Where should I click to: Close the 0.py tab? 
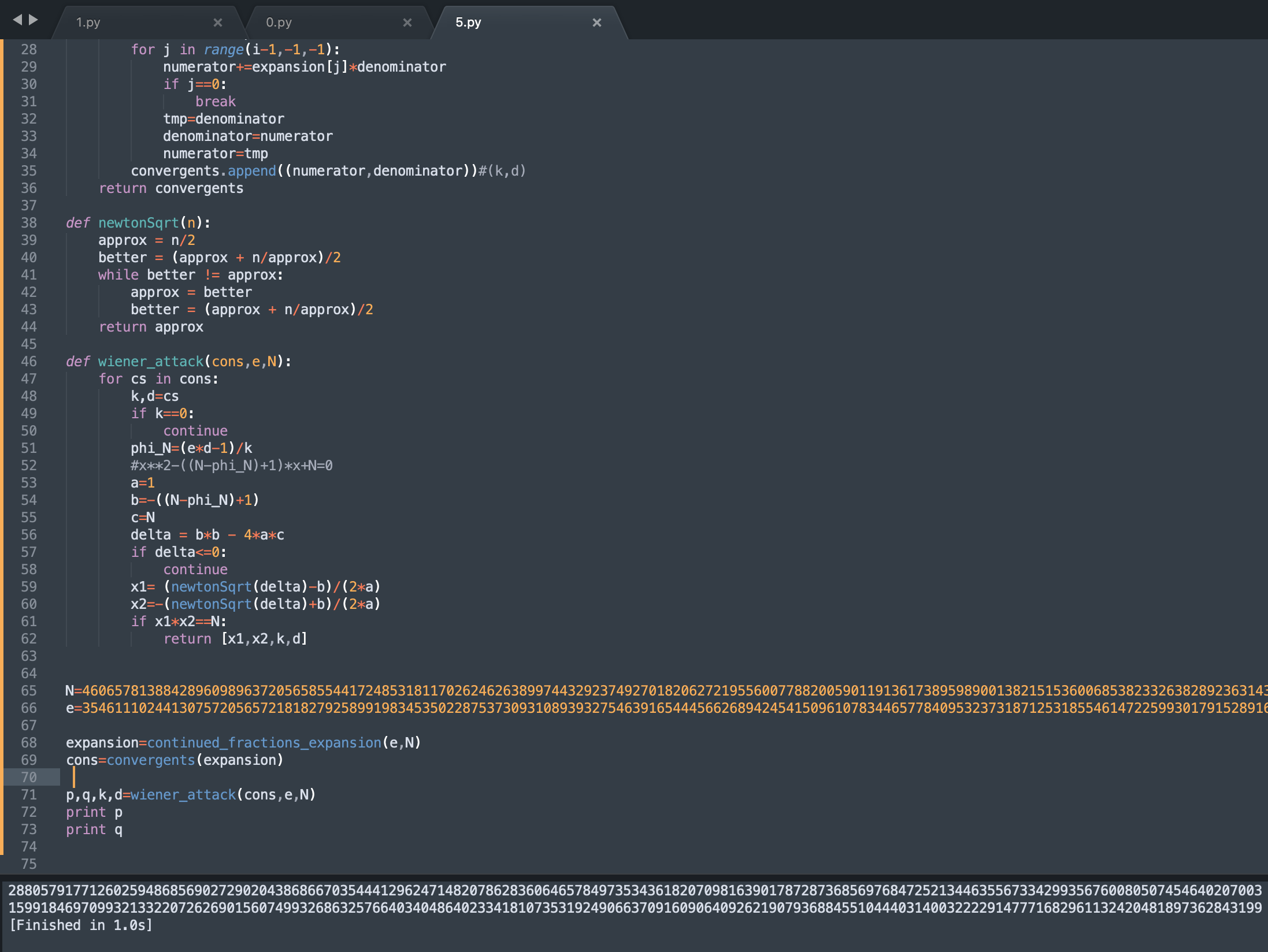[x=407, y=23]
